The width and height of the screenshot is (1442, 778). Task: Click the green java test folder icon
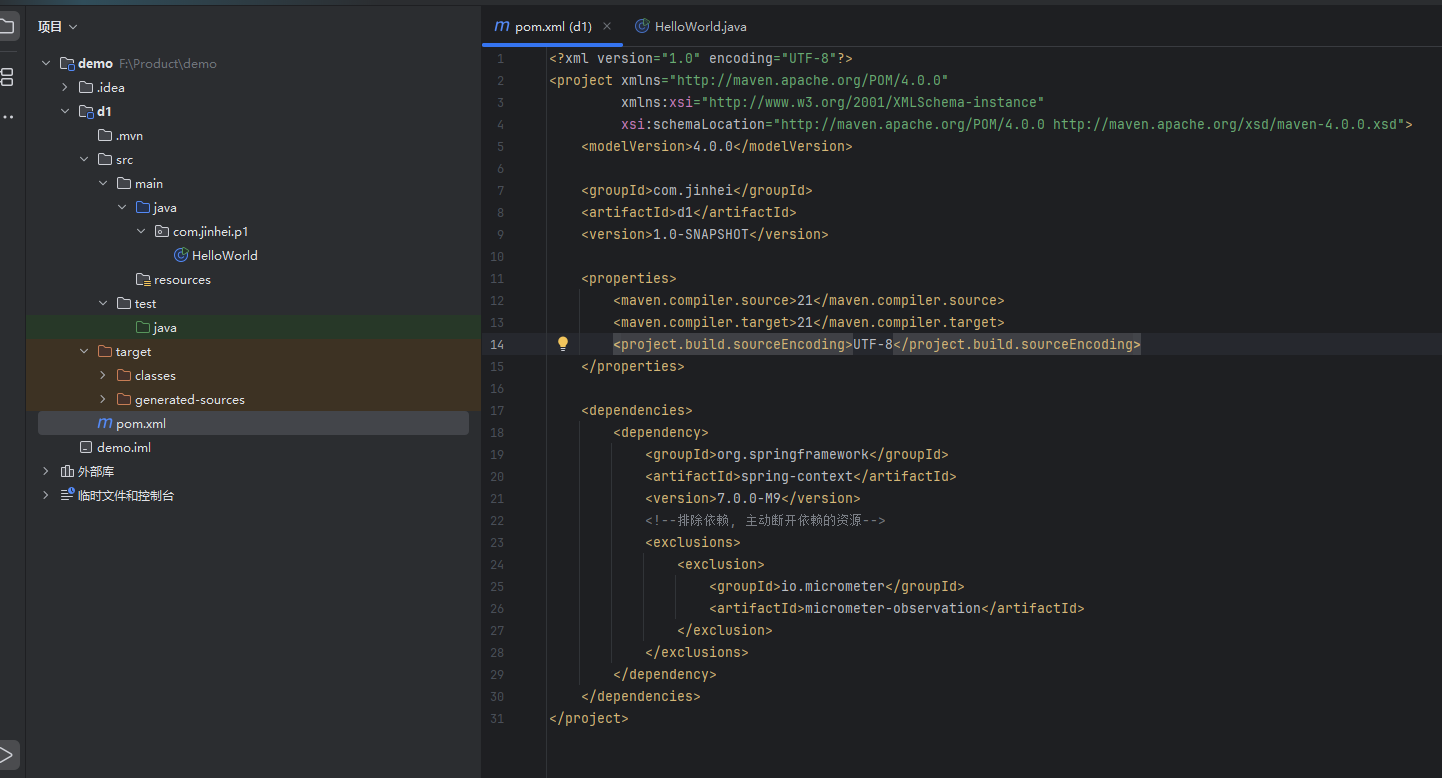coord(143,327)
